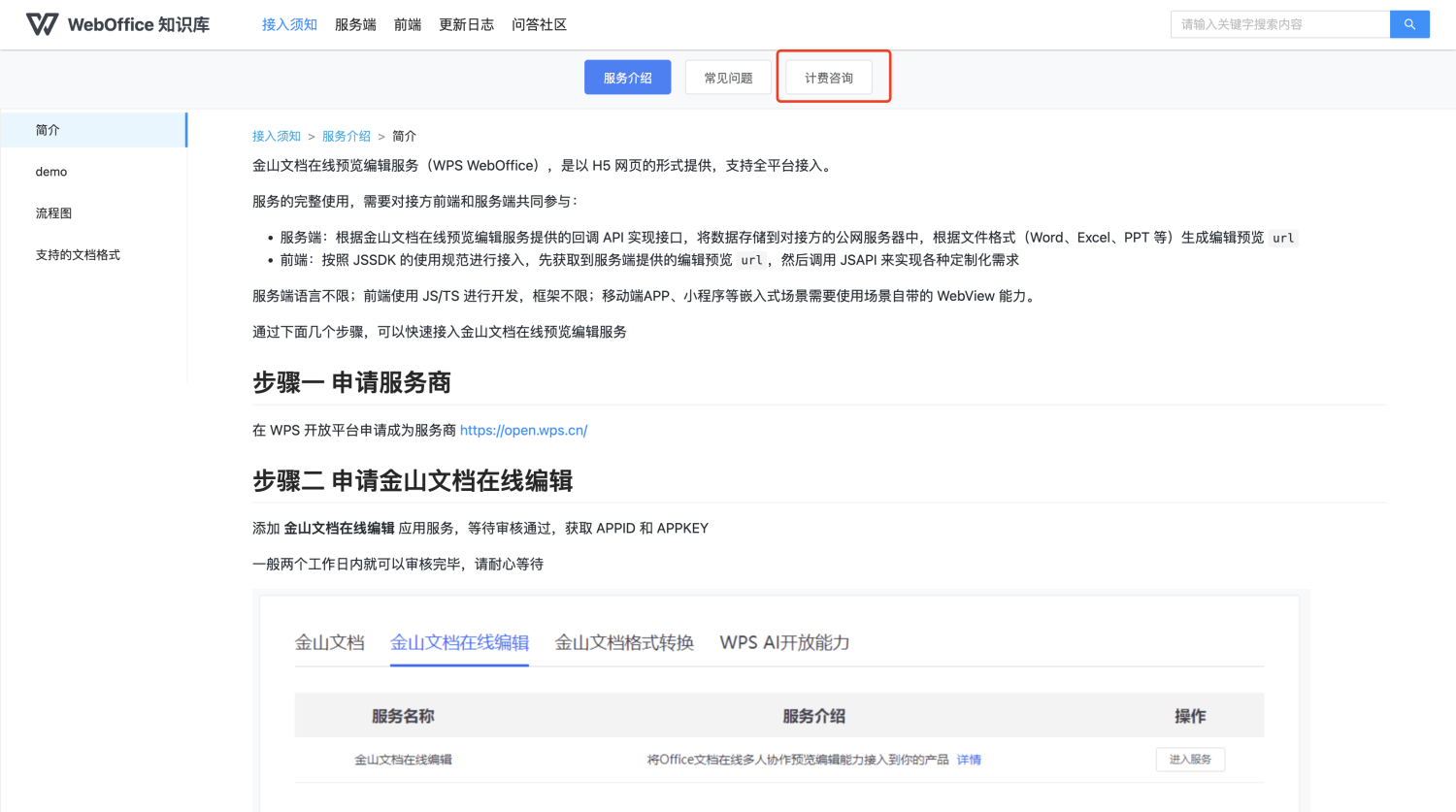This screenshot has width=1456, height=812.
Task: Select 简介 in the sidebar
Action: [x=93, y=130]
